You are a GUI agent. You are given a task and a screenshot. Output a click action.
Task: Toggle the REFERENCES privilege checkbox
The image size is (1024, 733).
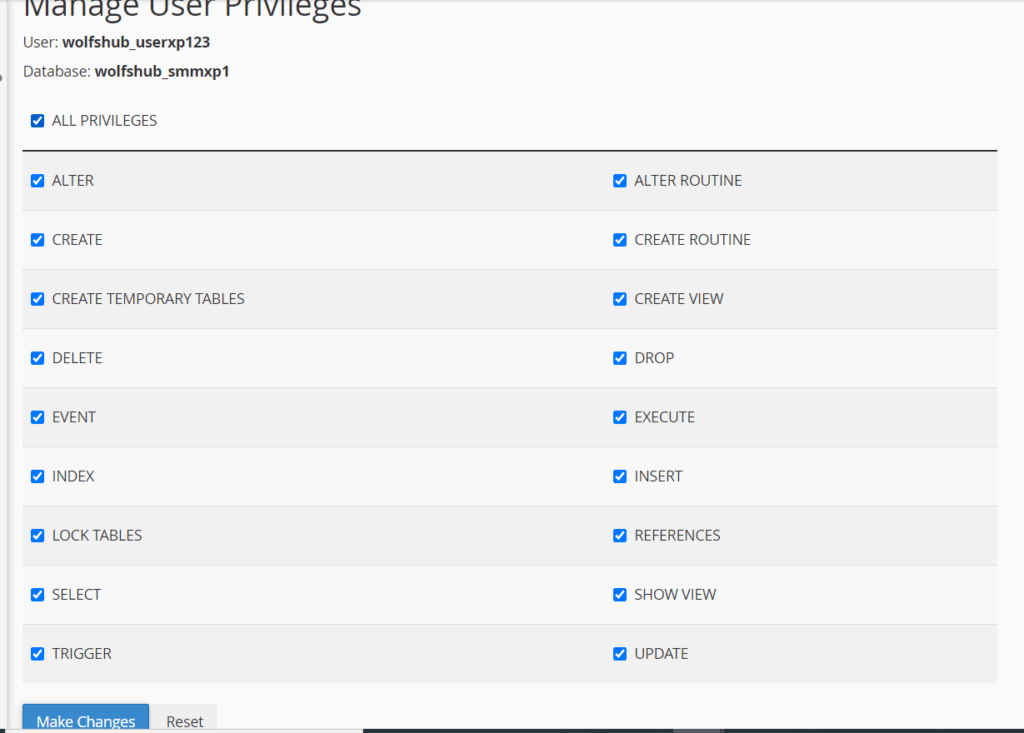point(620,535)
